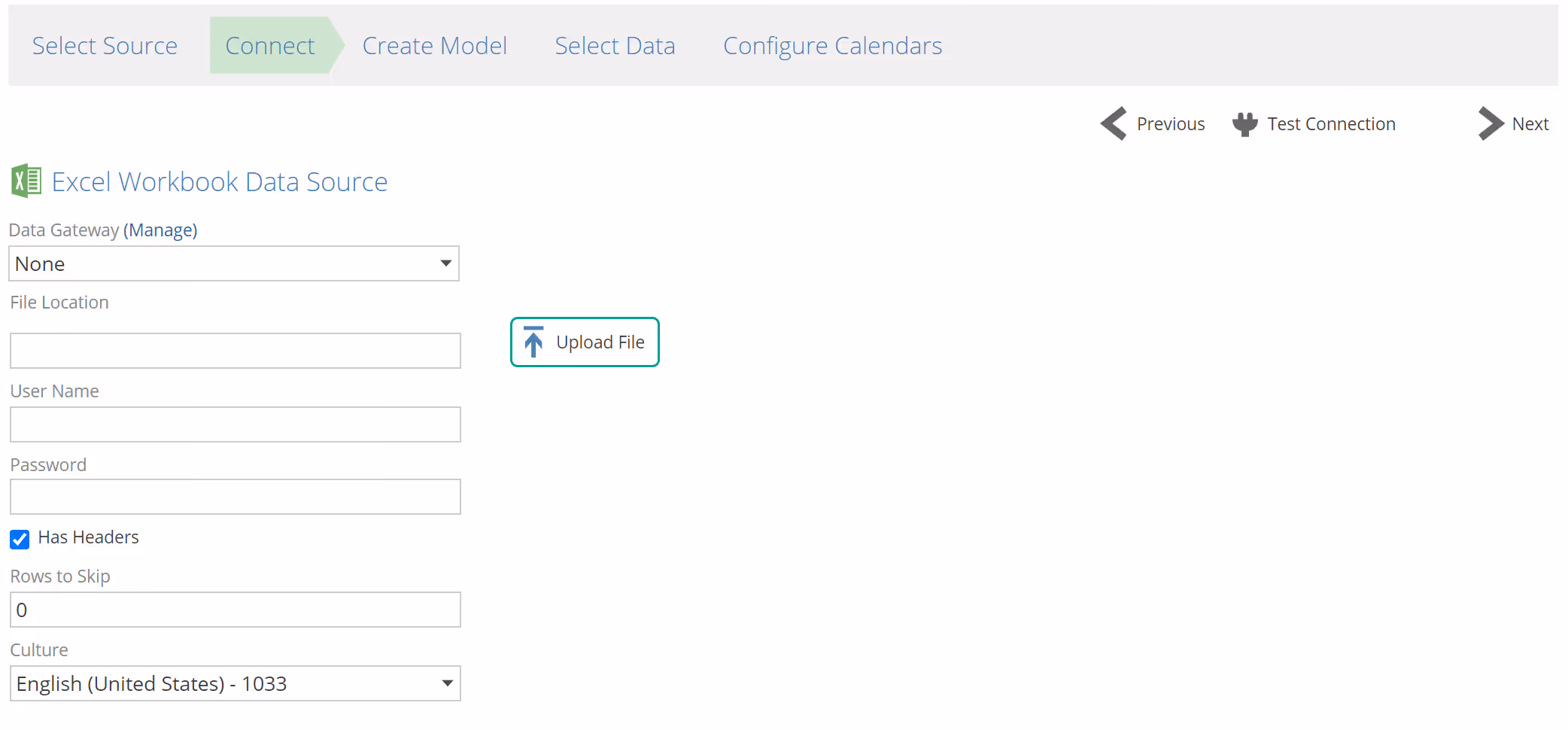Screen dimensions: 1568x730
Task: Click the Test Connection text
Action: pyautogui.click(x=1331, y=124)
